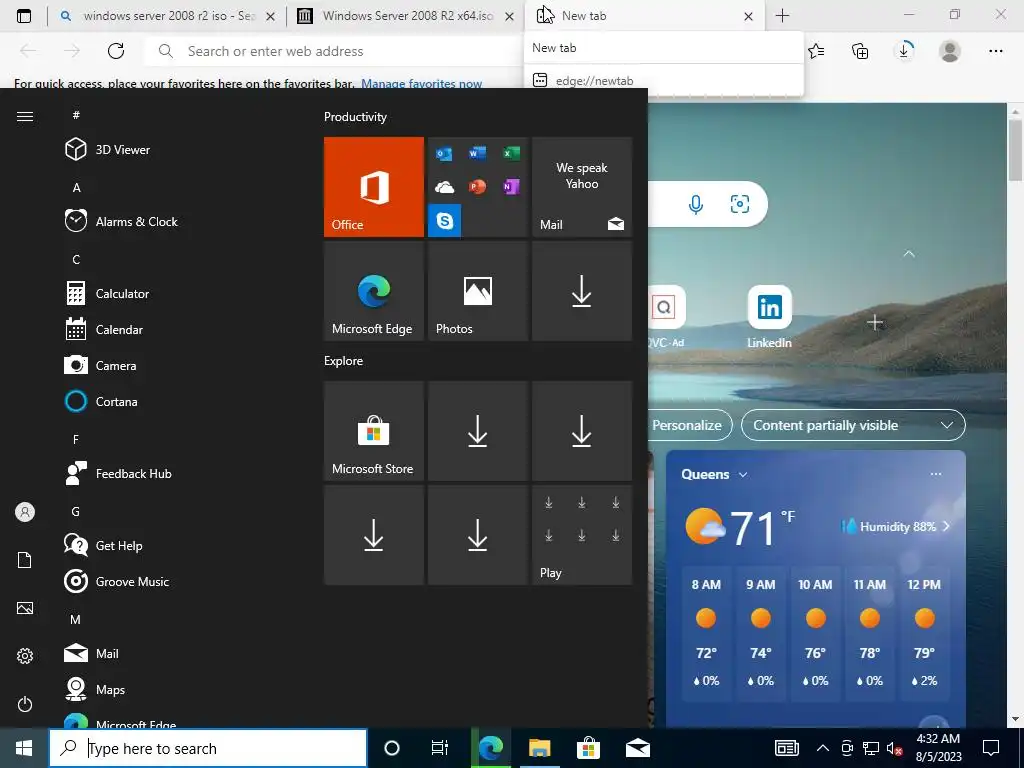Open the Office apps folder tile with Skype

click(x=477, y=187)
